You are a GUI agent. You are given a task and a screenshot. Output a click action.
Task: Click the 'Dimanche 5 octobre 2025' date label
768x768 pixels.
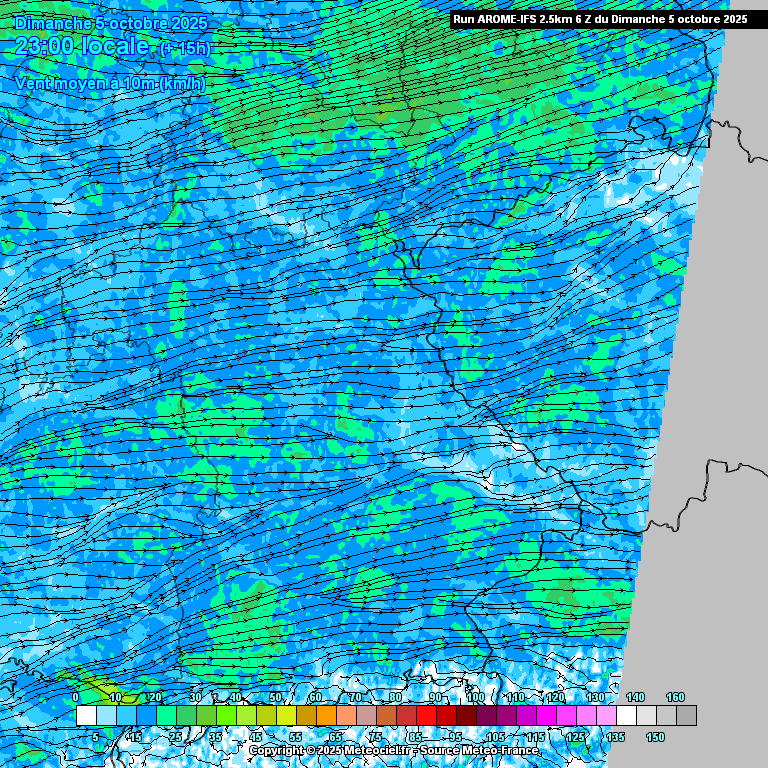click(110, 21)
